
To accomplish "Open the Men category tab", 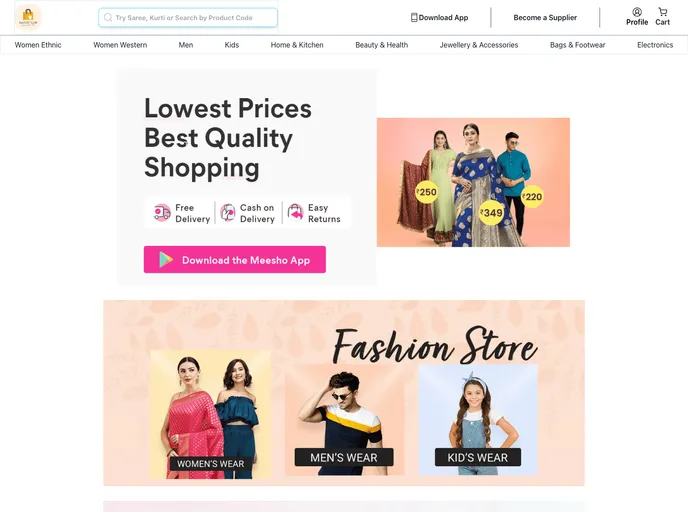I will click(186, 45).
